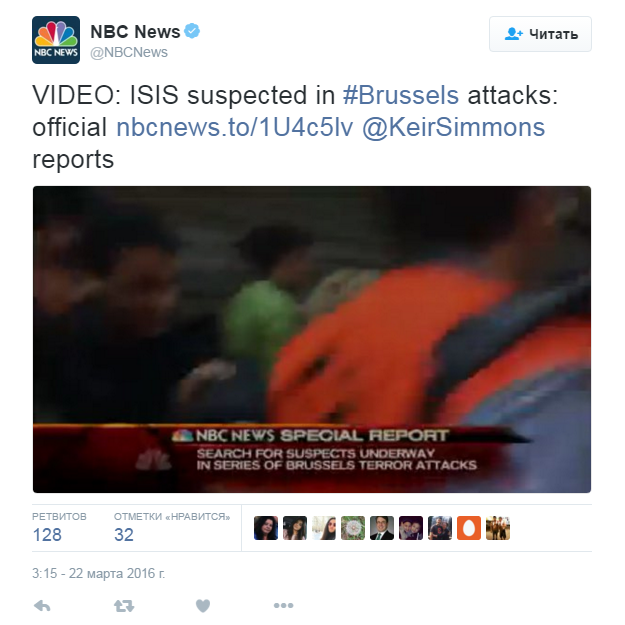Open the @KeirSimmons mention

pyautogui.click(x=453, y=127)
